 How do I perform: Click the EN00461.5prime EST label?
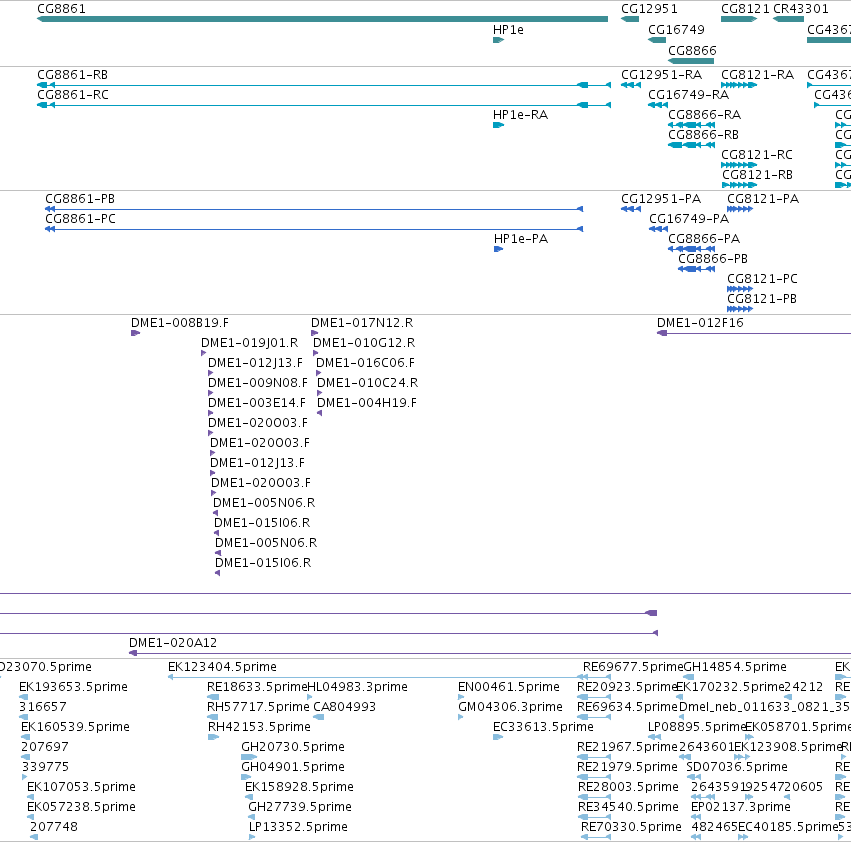pos(509,687)
